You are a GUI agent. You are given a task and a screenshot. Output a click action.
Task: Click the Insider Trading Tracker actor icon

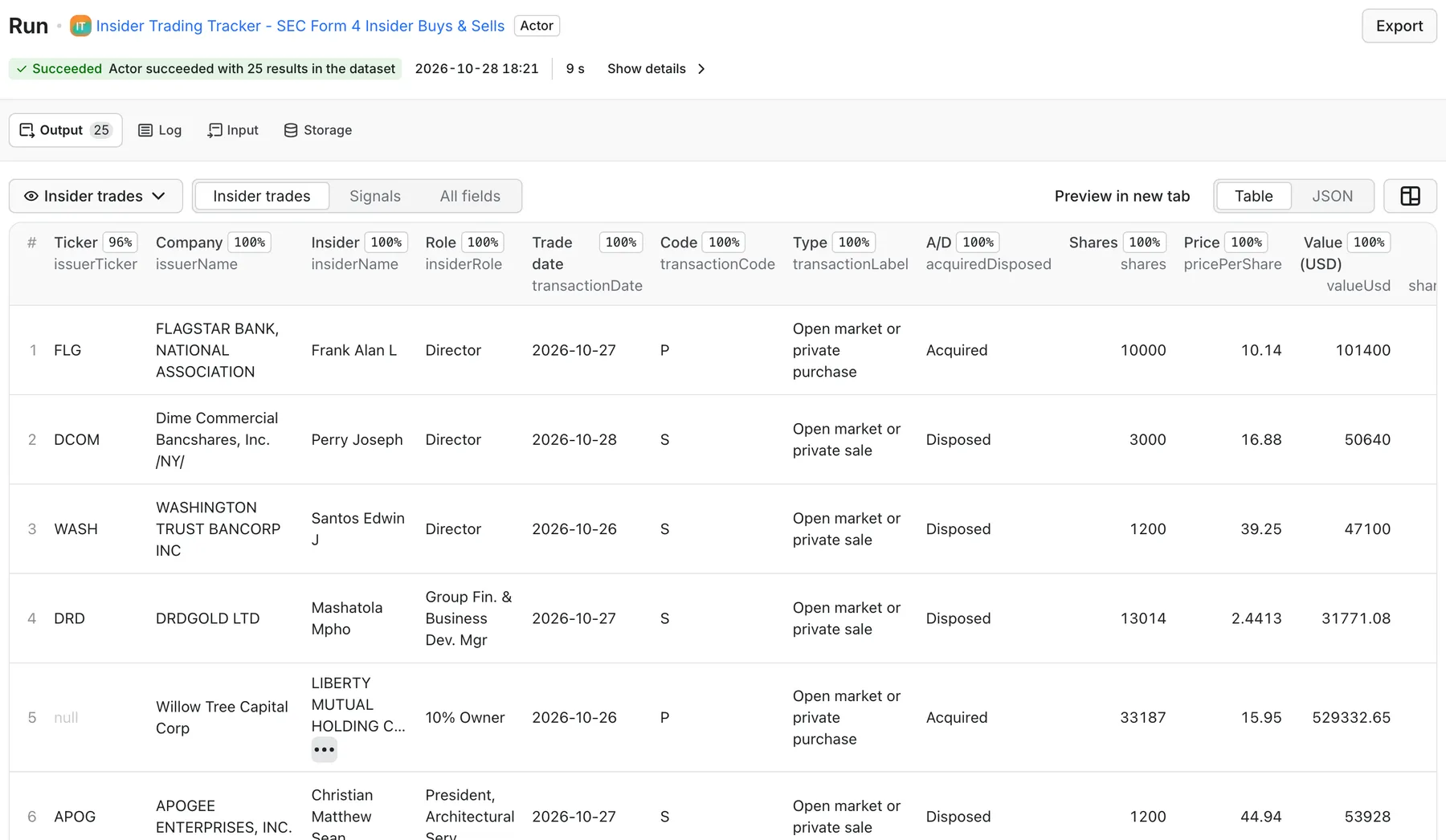click(80, 26)
